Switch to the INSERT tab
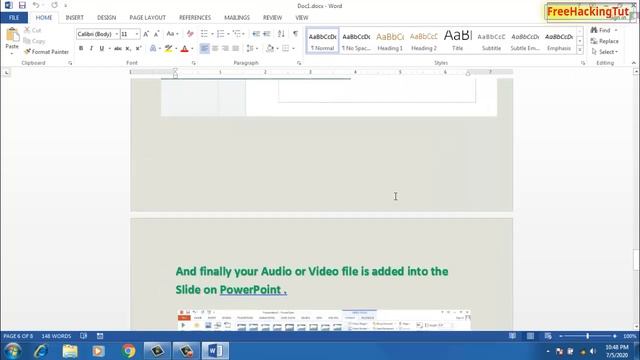This screenshot has width=640, height=360. (74, 18)
